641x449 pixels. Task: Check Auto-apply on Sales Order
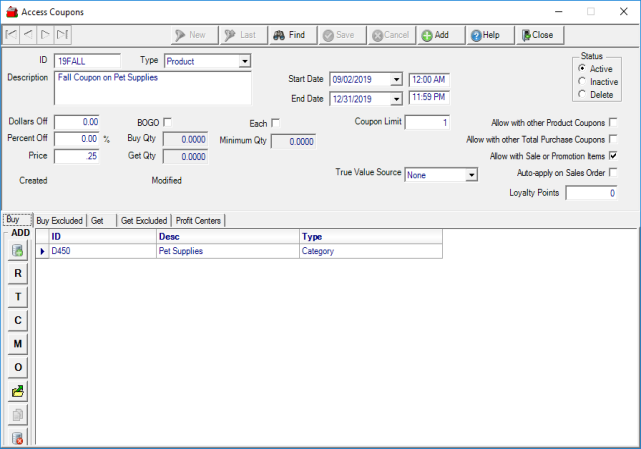(x=613, y=173)
